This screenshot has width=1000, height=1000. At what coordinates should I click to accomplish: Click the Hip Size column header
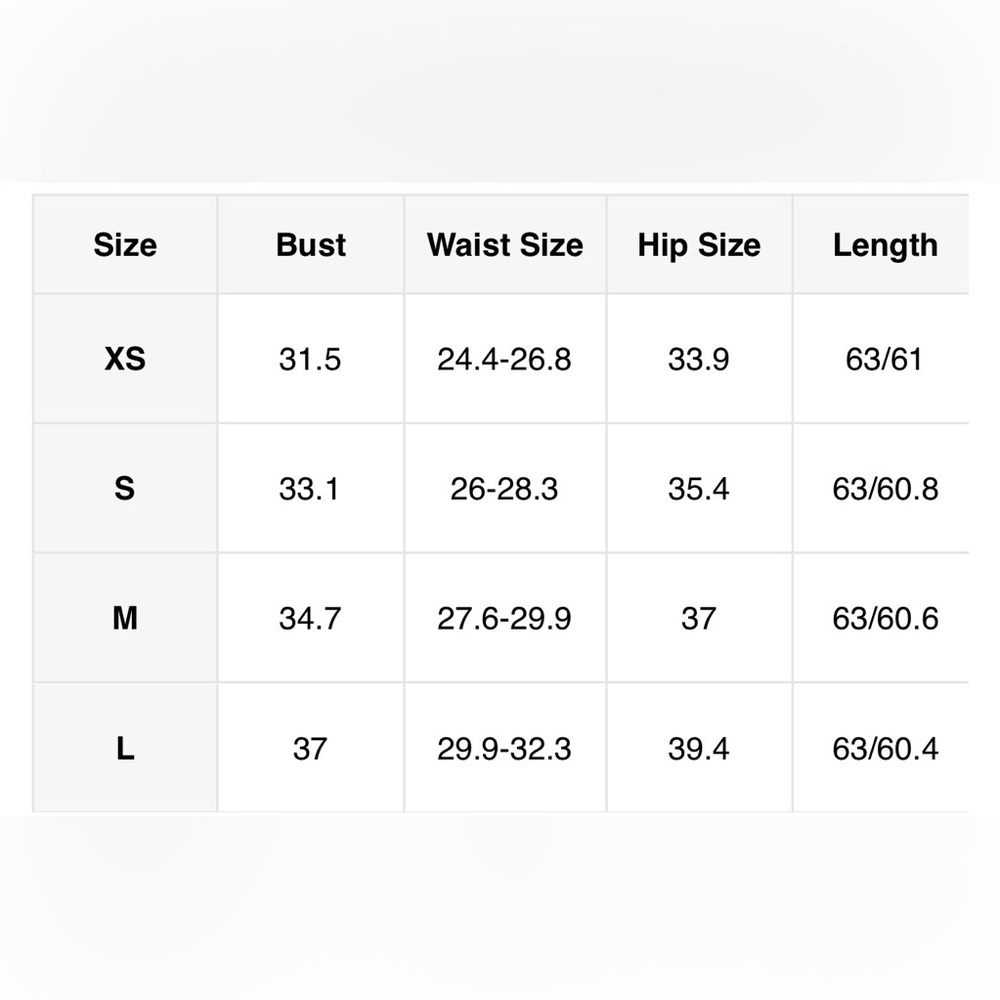(699, 246)
